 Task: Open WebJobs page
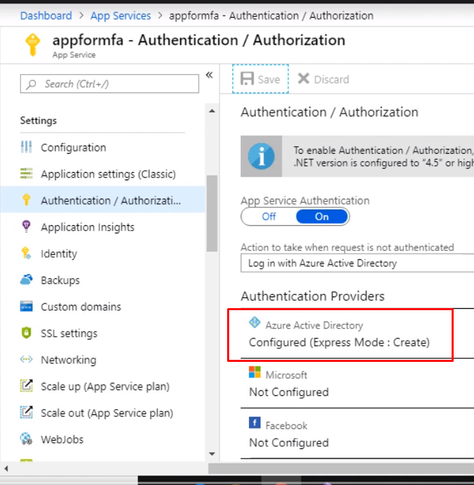102,439
